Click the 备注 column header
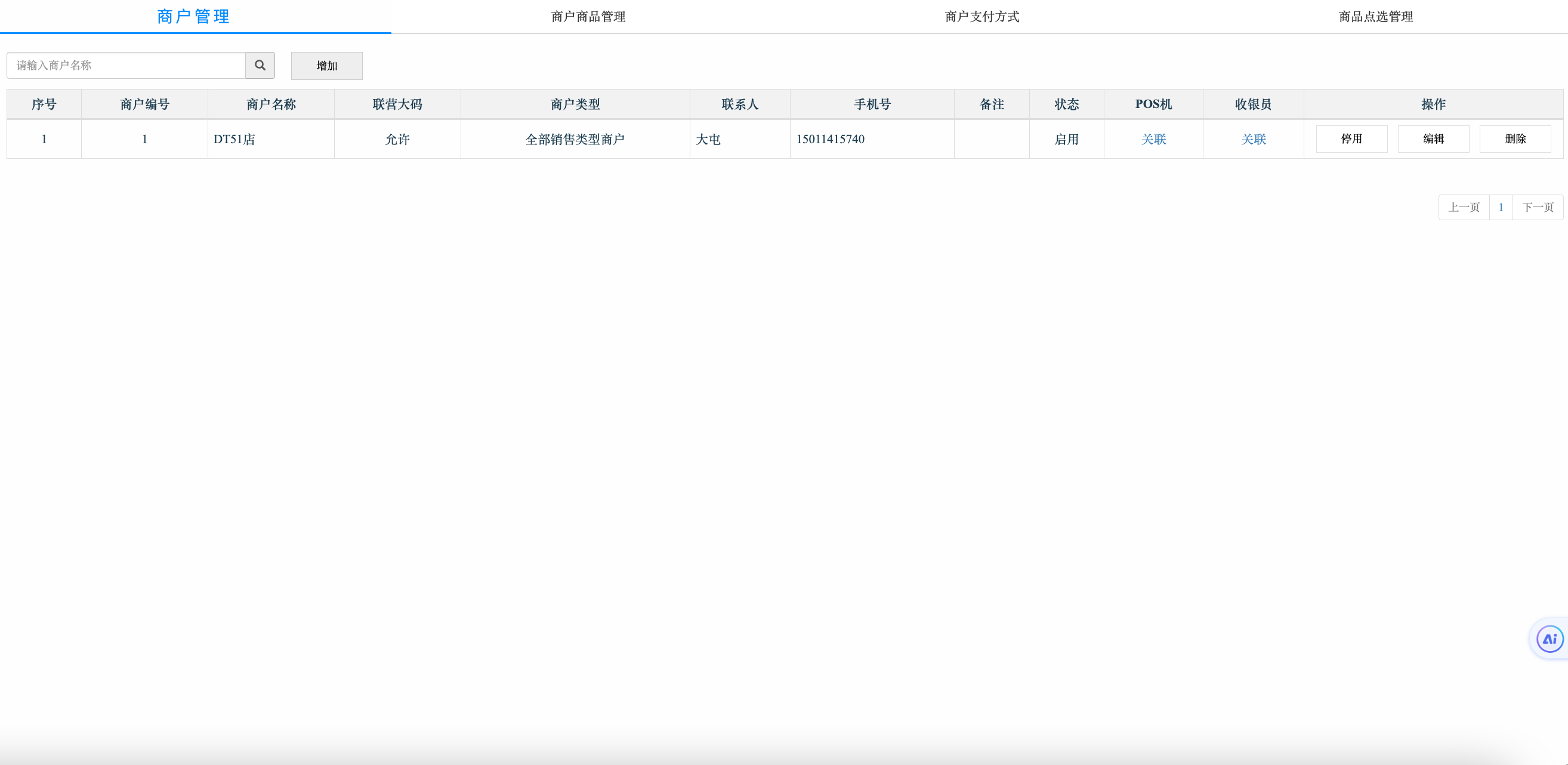Viewport: 1568px width, 765px height. click(992, 104)
